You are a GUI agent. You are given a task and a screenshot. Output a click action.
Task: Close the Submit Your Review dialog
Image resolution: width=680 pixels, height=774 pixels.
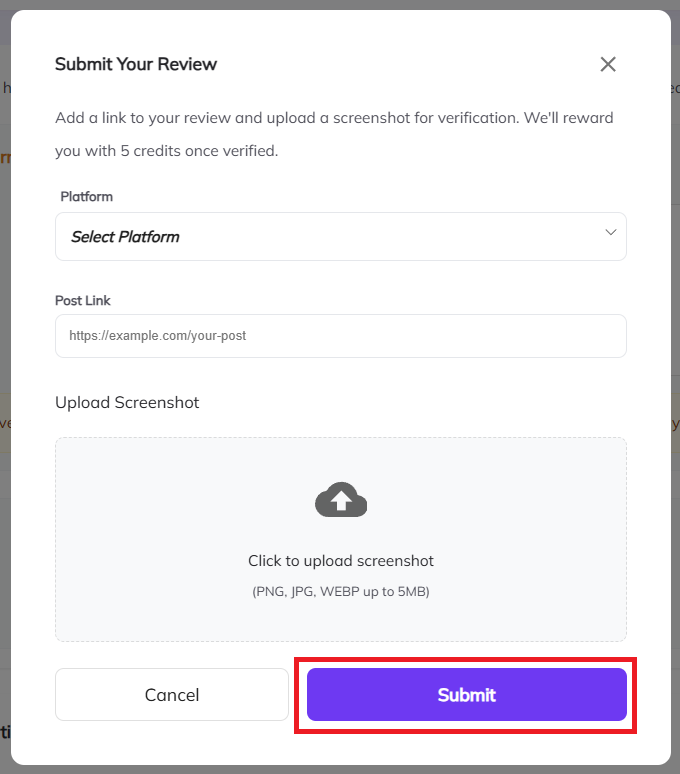(x=608, y=64)
